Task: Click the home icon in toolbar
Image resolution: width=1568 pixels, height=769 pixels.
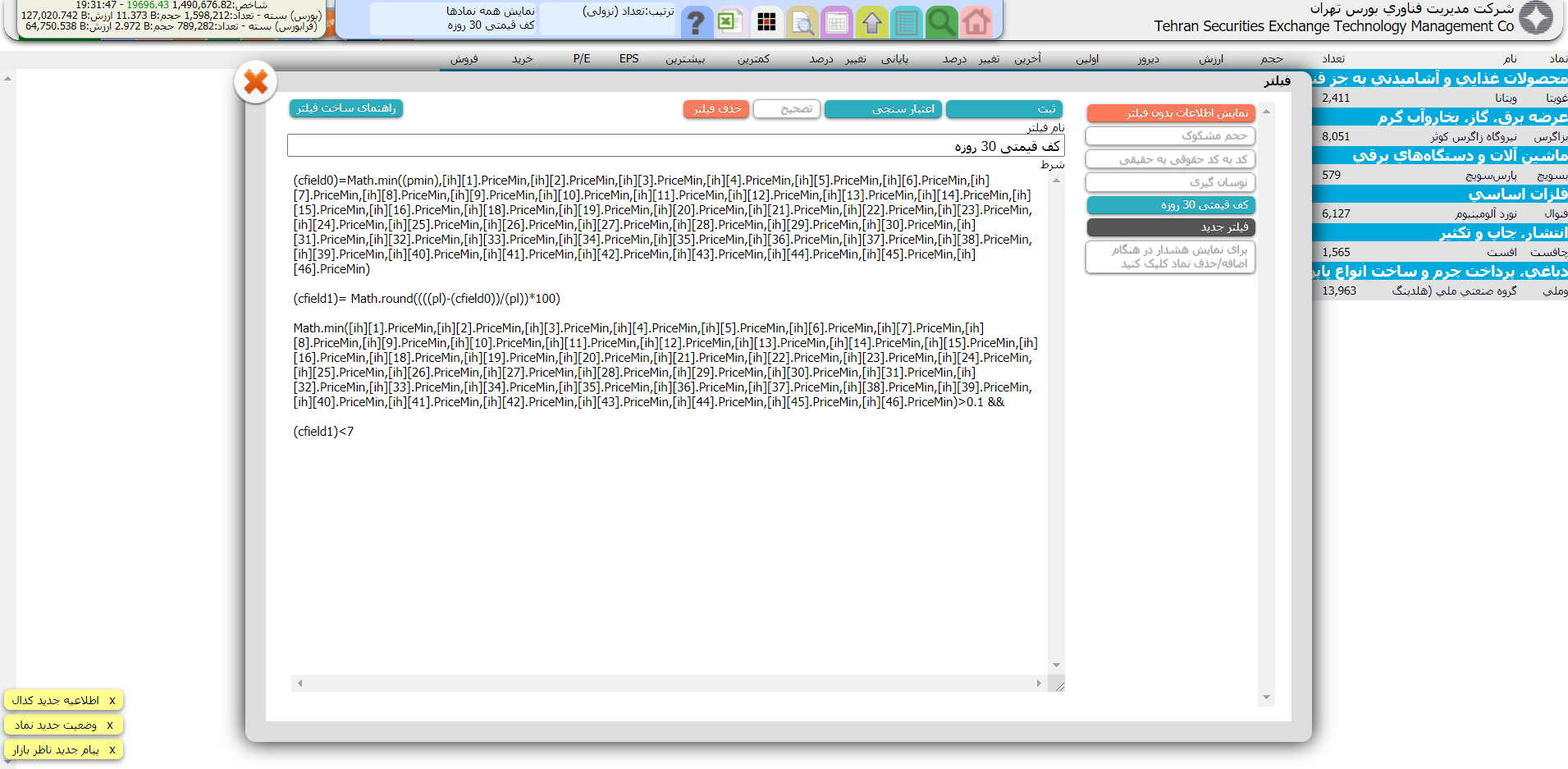Action: 976,22
